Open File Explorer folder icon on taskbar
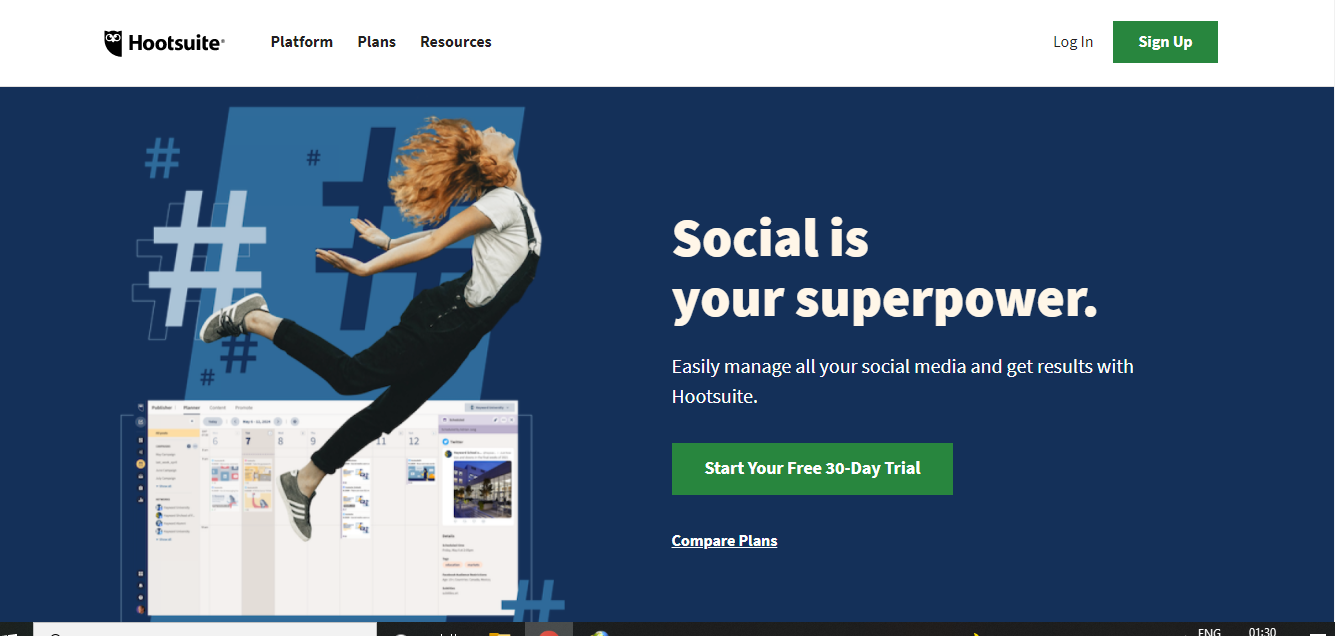The height and width of the screenshot is (636, 1335). [x=500, y=632]
